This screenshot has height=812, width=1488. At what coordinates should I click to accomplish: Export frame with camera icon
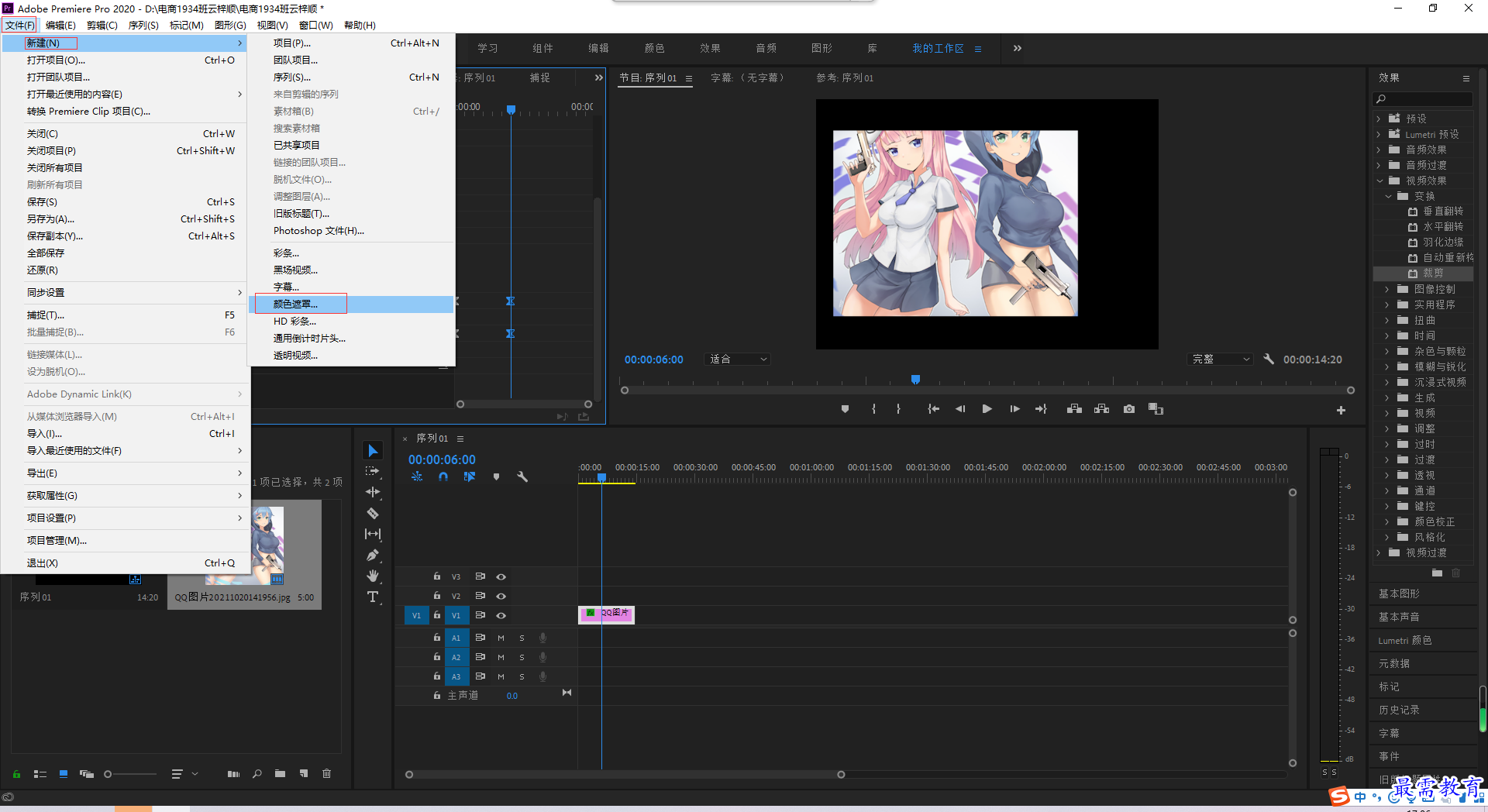click(1129, 409)
